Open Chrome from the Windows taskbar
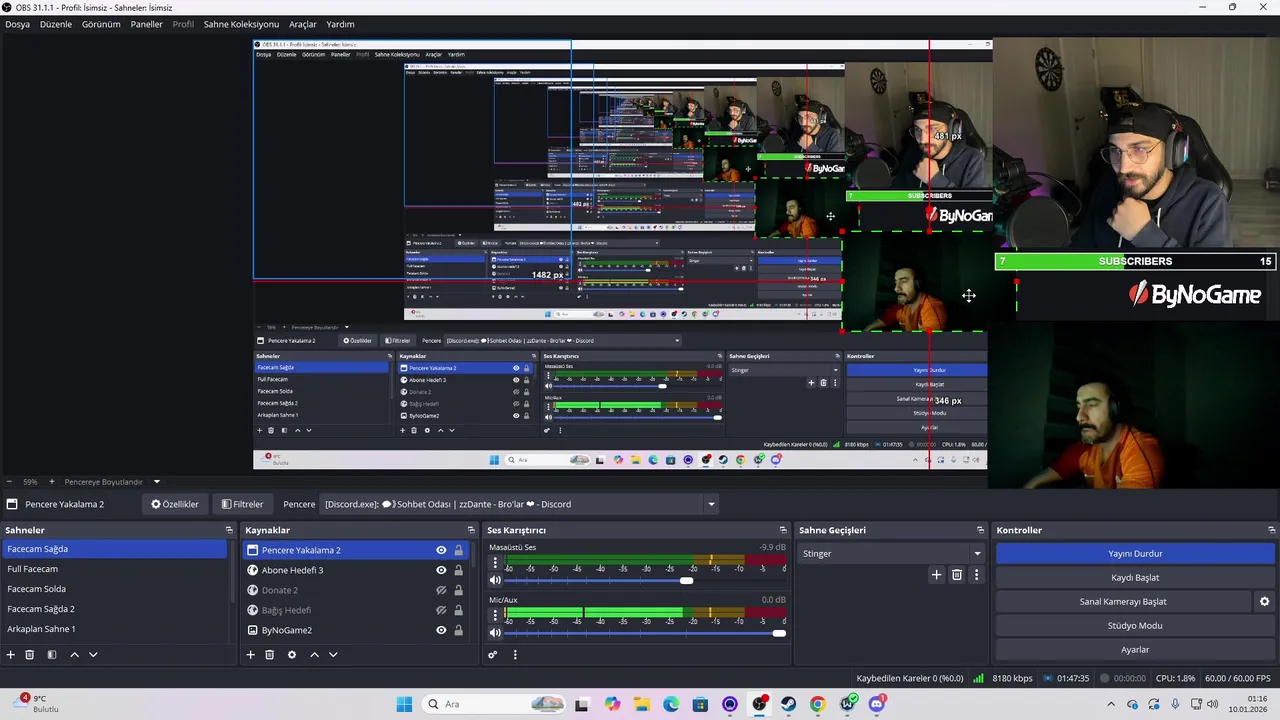This screenshot has width=1280, height=720. [x=818, y=704]
